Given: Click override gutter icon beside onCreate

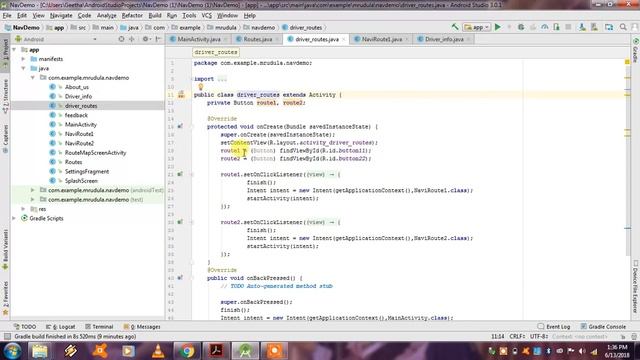Looking at the screenshot, I should pyautogui.click(x=180, y=127).
